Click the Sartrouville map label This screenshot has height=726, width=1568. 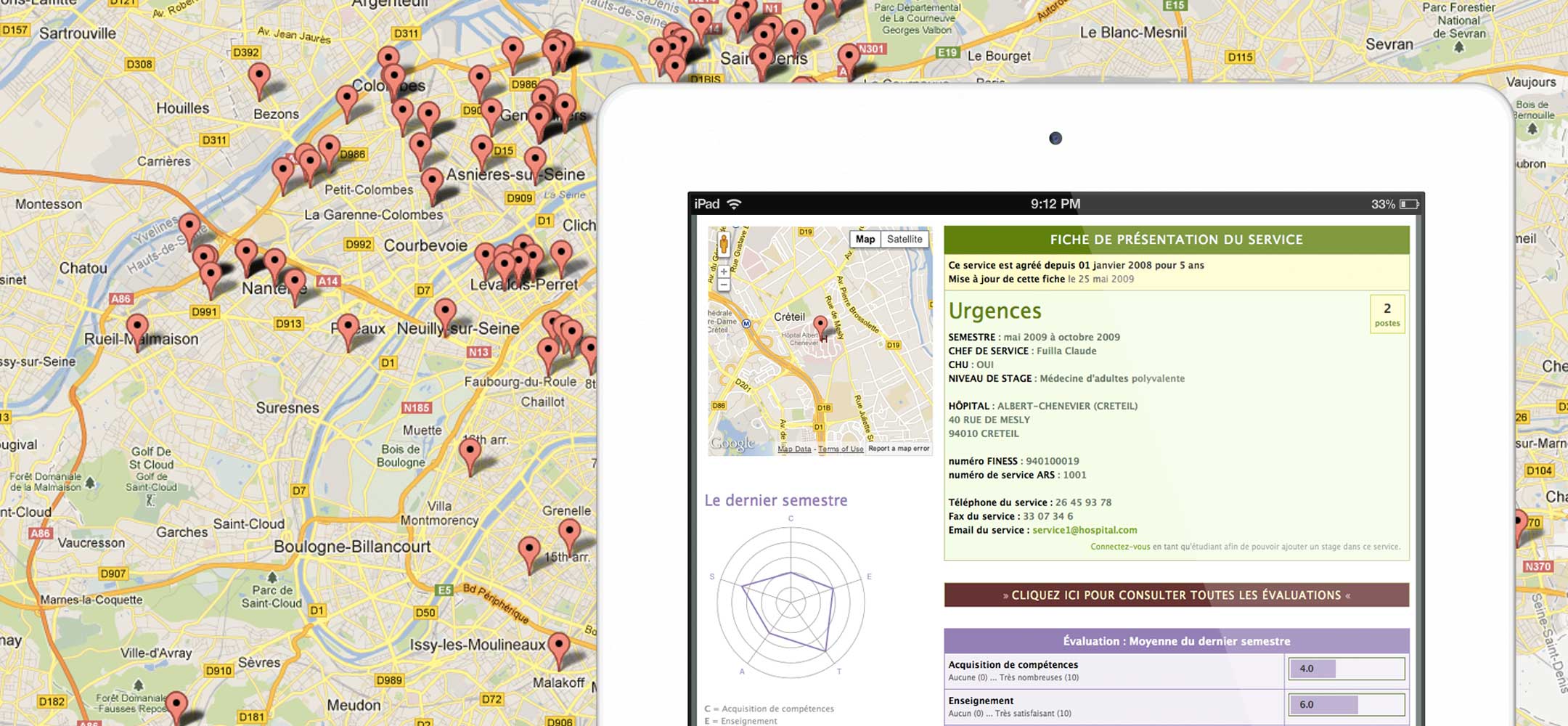78,33
